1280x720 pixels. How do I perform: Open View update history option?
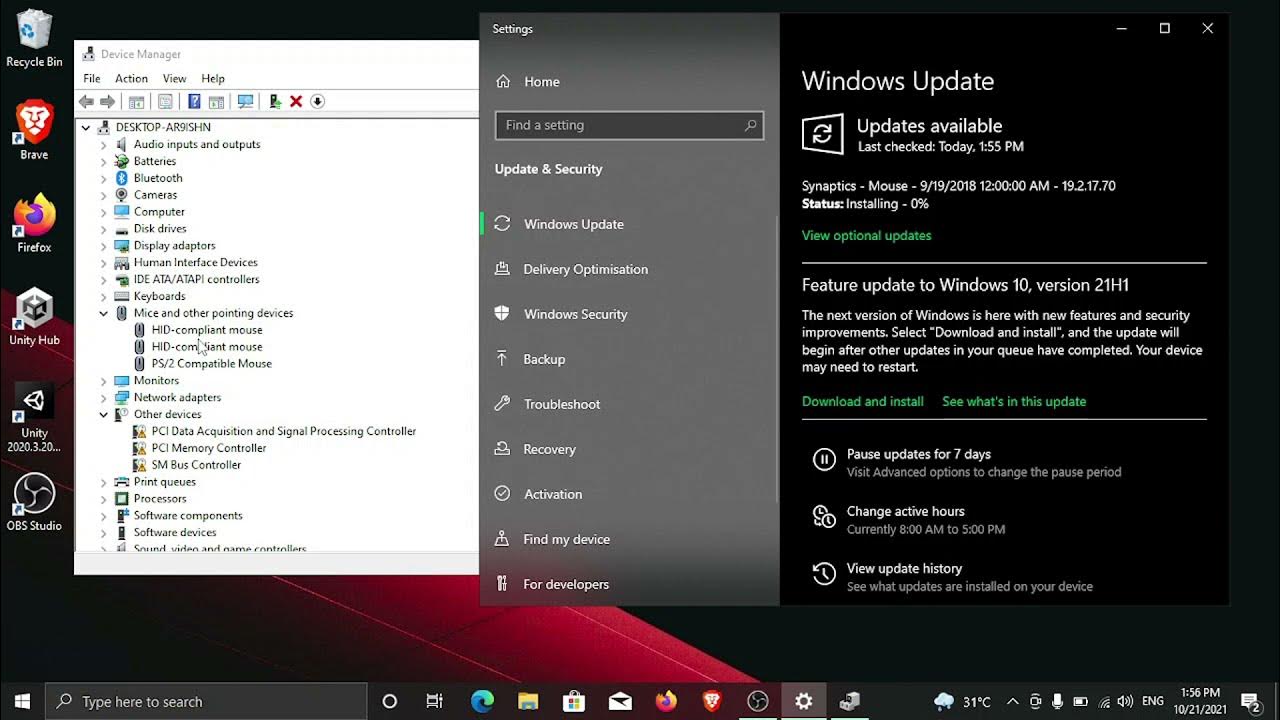(x=905, y=568)
